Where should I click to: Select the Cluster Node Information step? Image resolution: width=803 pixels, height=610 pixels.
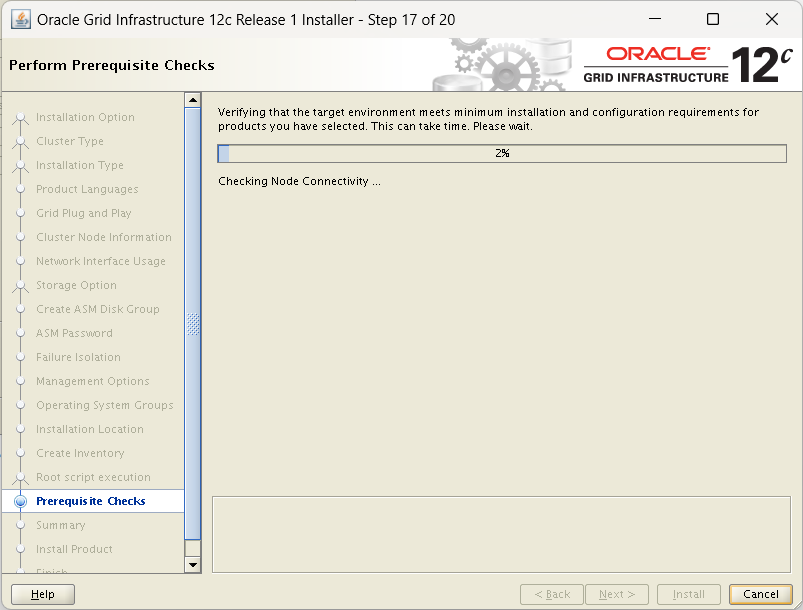point(103,237)
